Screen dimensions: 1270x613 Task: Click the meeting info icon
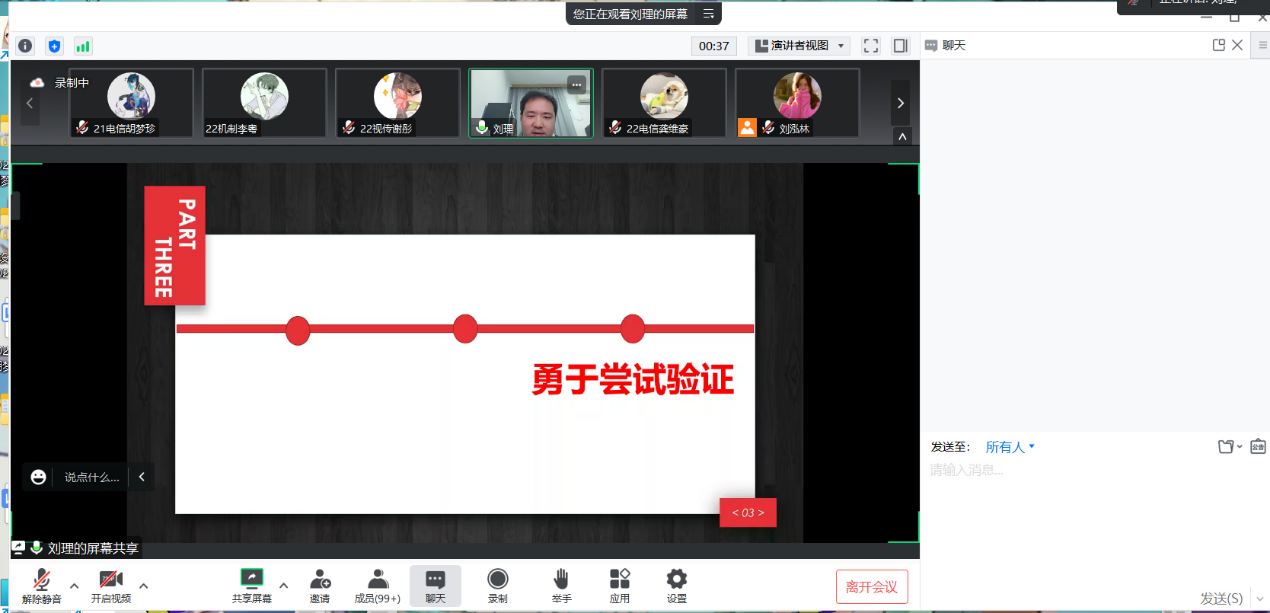pos(25,46)
